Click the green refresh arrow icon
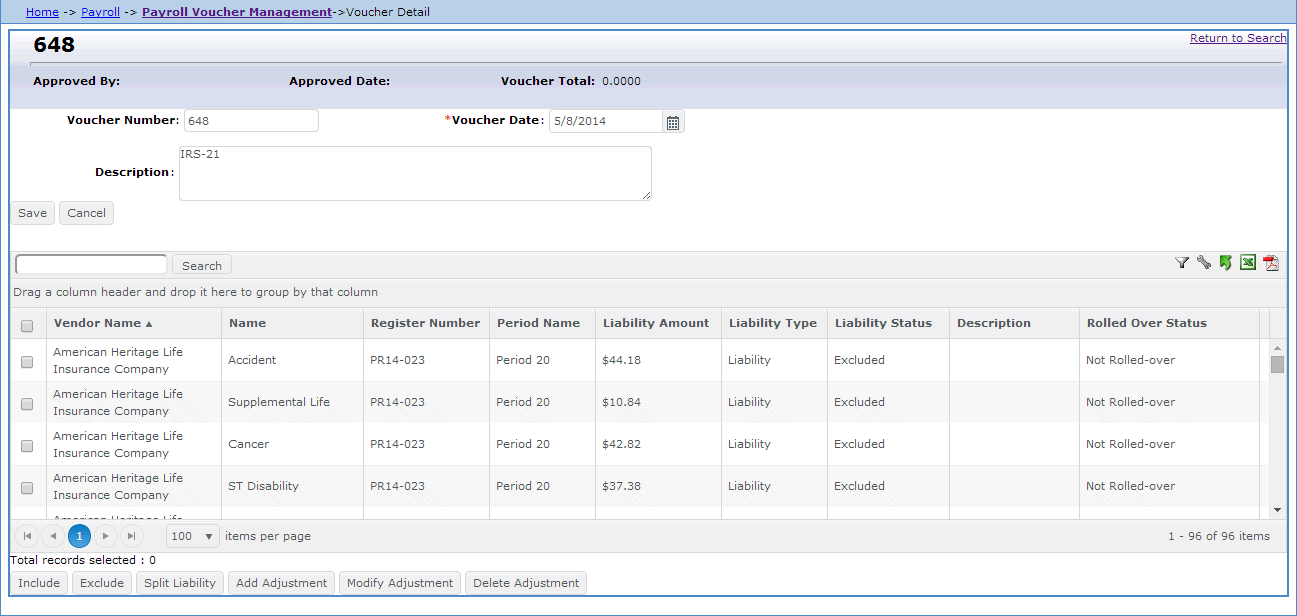This screenshot has height=616, width=1297. click(x=1225, y=262)
